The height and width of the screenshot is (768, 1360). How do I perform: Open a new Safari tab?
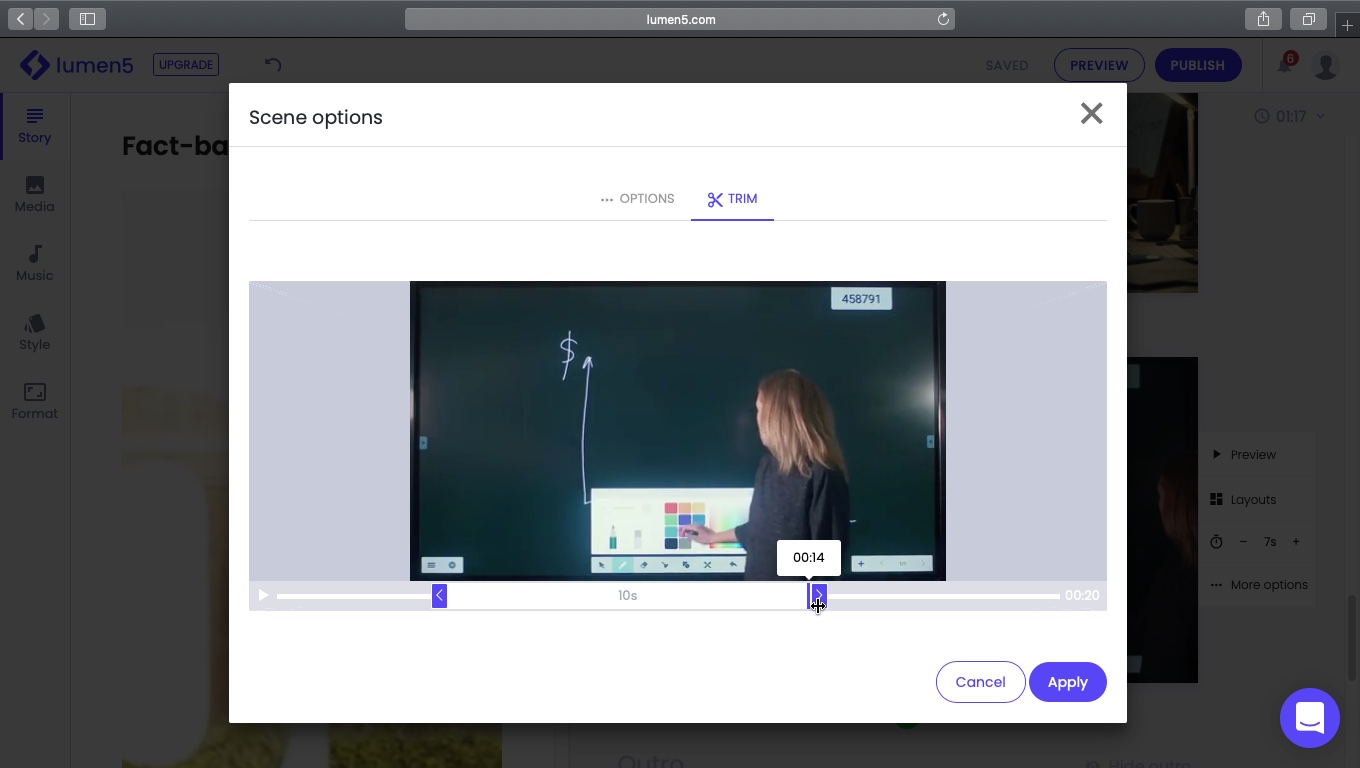(x=1347, y=26)
